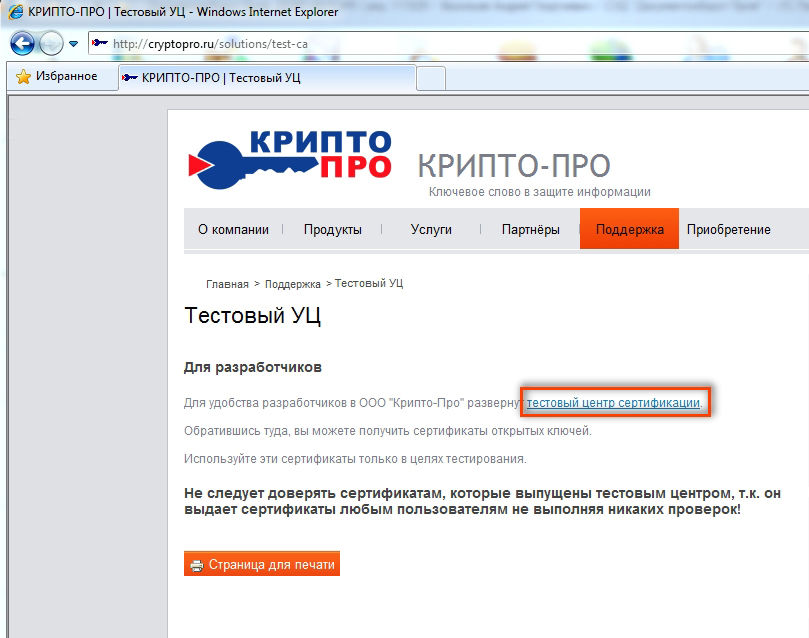This screenshot has height=638, width=809.
Task: Click the Тестовый УЦ breadcrumb text
Action: coord(369,283)
